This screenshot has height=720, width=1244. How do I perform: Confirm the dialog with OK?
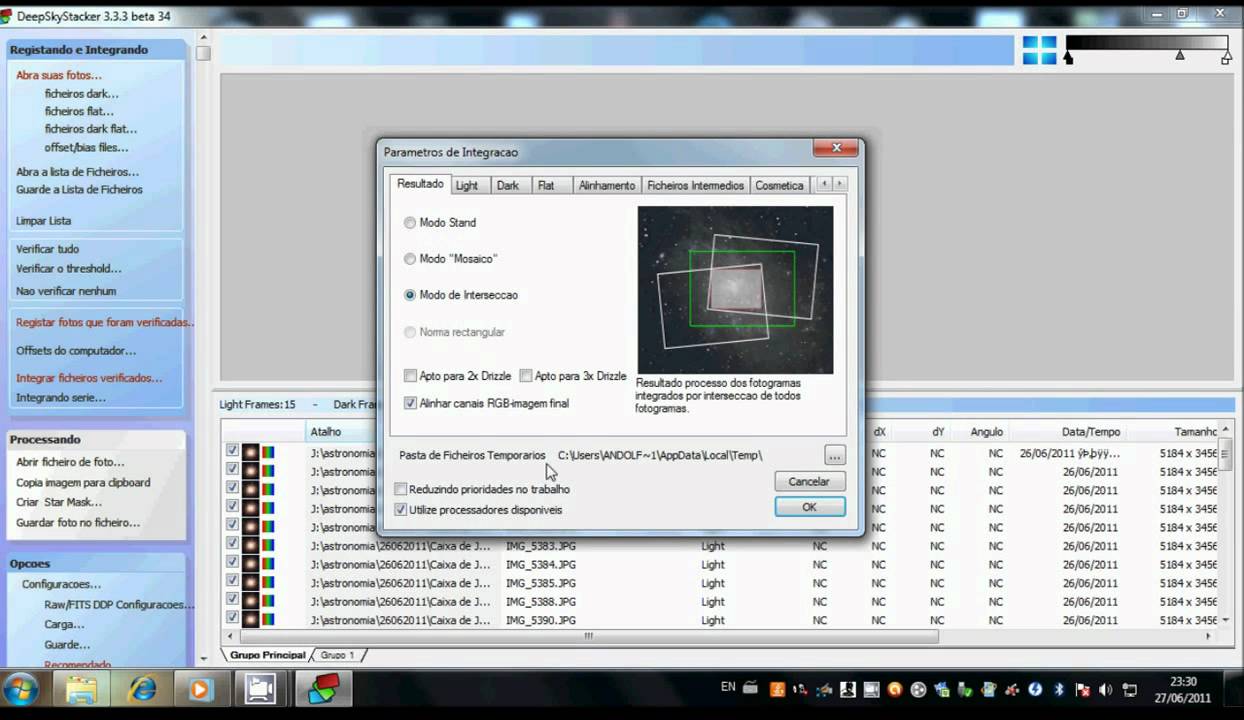(809, 507)
